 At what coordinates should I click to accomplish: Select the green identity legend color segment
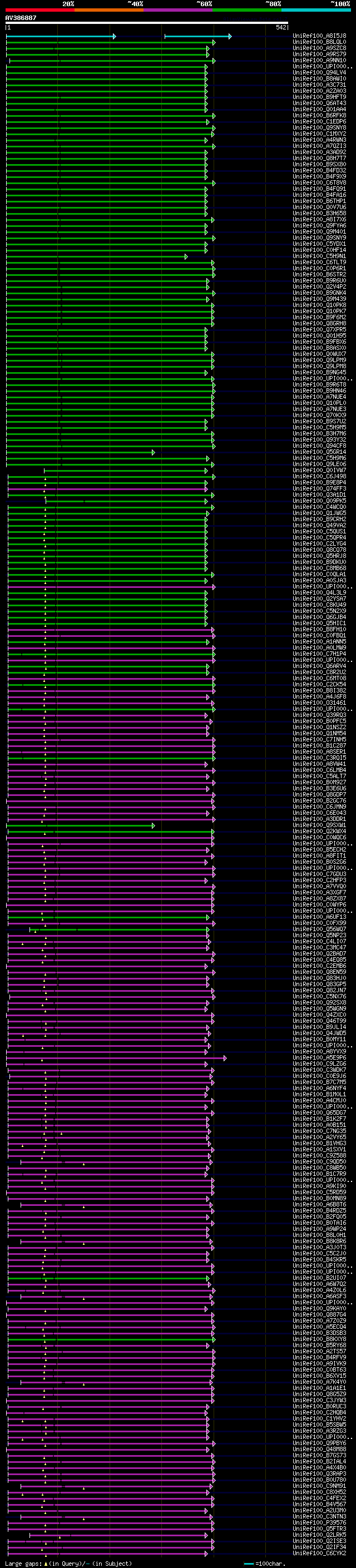pyautogui.click(x=247, y=10)
